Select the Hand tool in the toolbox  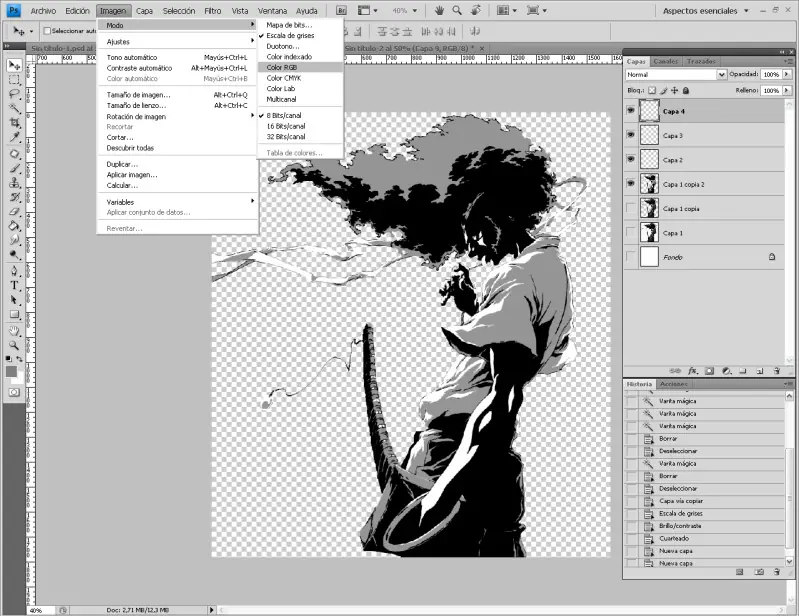pyautogui.click(x=14, y=331)
